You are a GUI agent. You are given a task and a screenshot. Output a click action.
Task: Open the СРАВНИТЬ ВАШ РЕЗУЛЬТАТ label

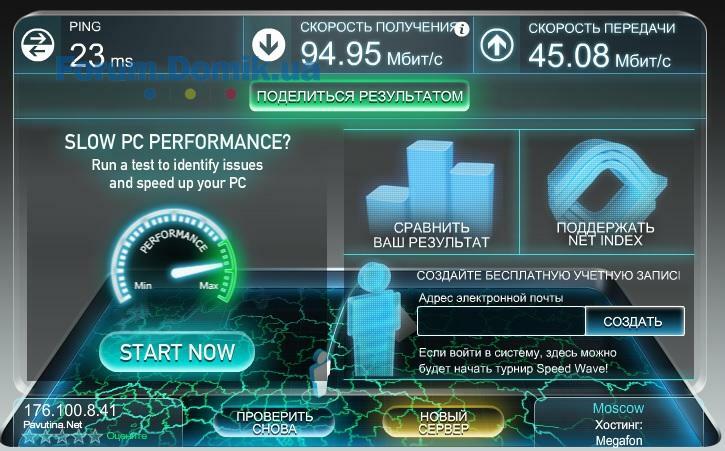[431, 235]
